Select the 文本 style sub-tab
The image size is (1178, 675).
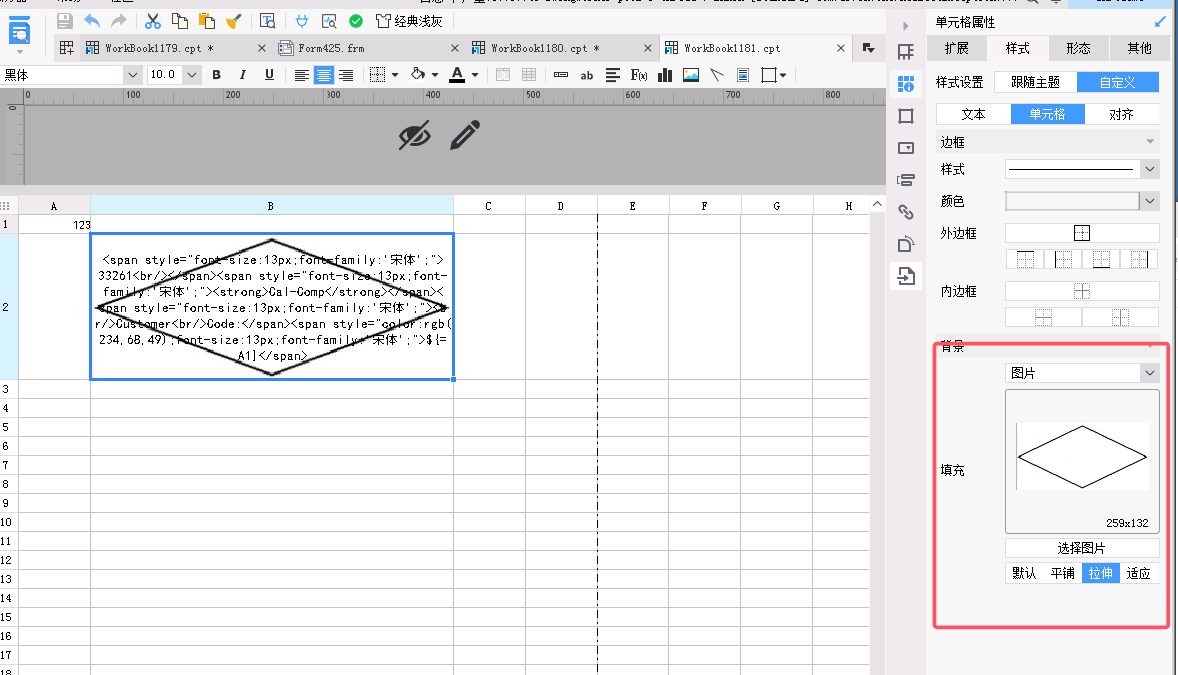coord(973,114)
